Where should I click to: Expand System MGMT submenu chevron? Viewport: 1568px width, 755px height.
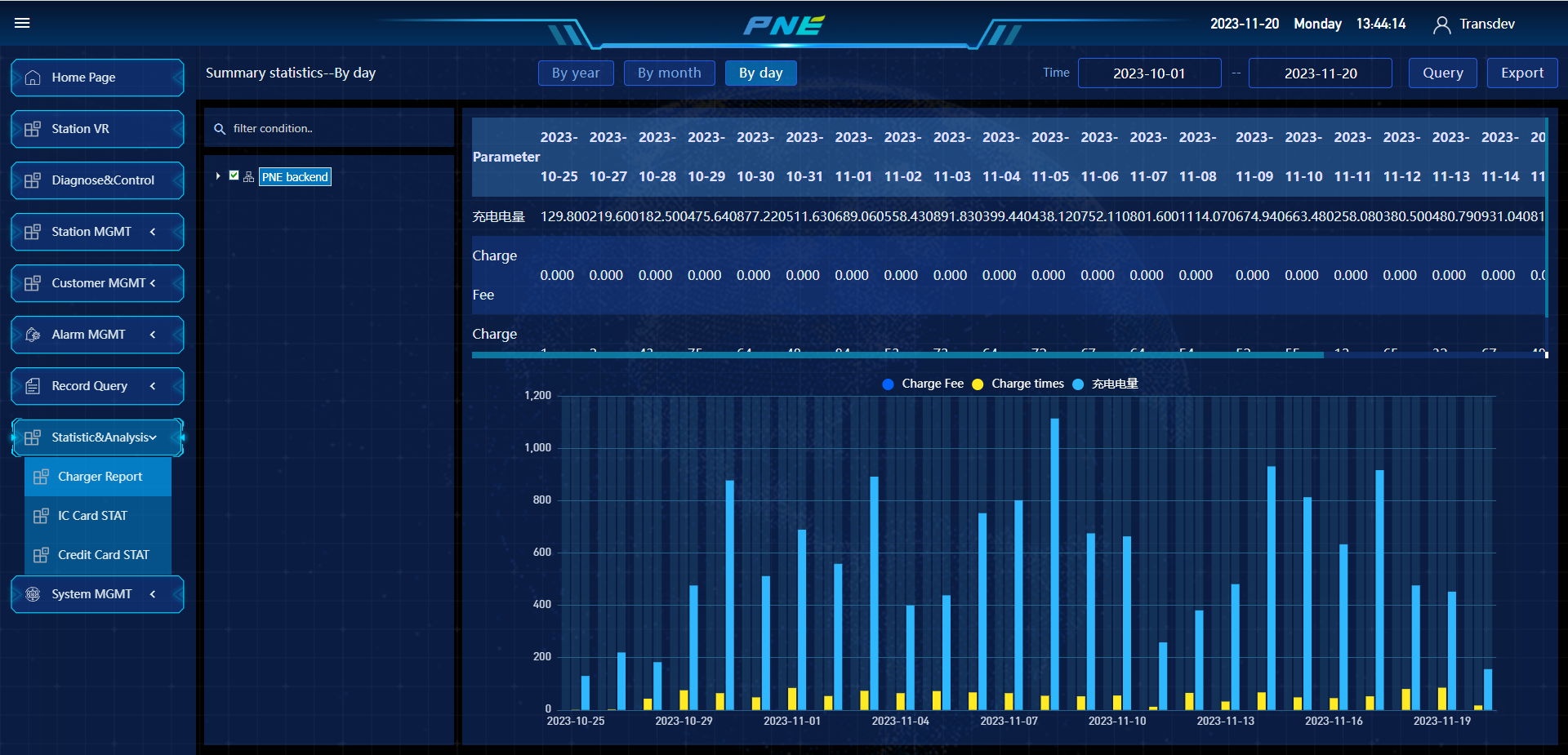(153, 594)
